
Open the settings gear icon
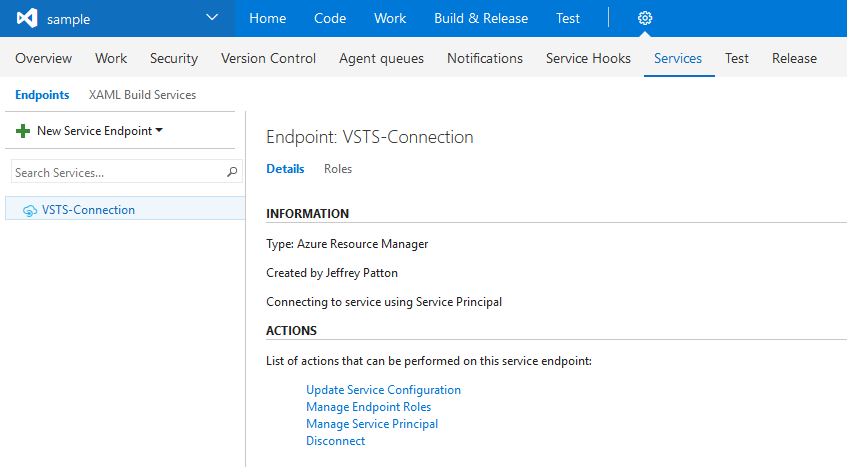coord(645,18)
